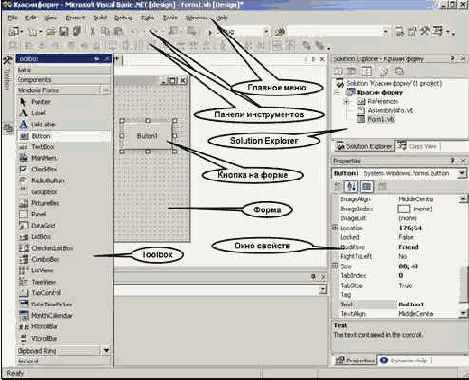Viewport: 469px width, 380px height.
Task: Open the General tab in Toolbox
Action: point(63,361)
